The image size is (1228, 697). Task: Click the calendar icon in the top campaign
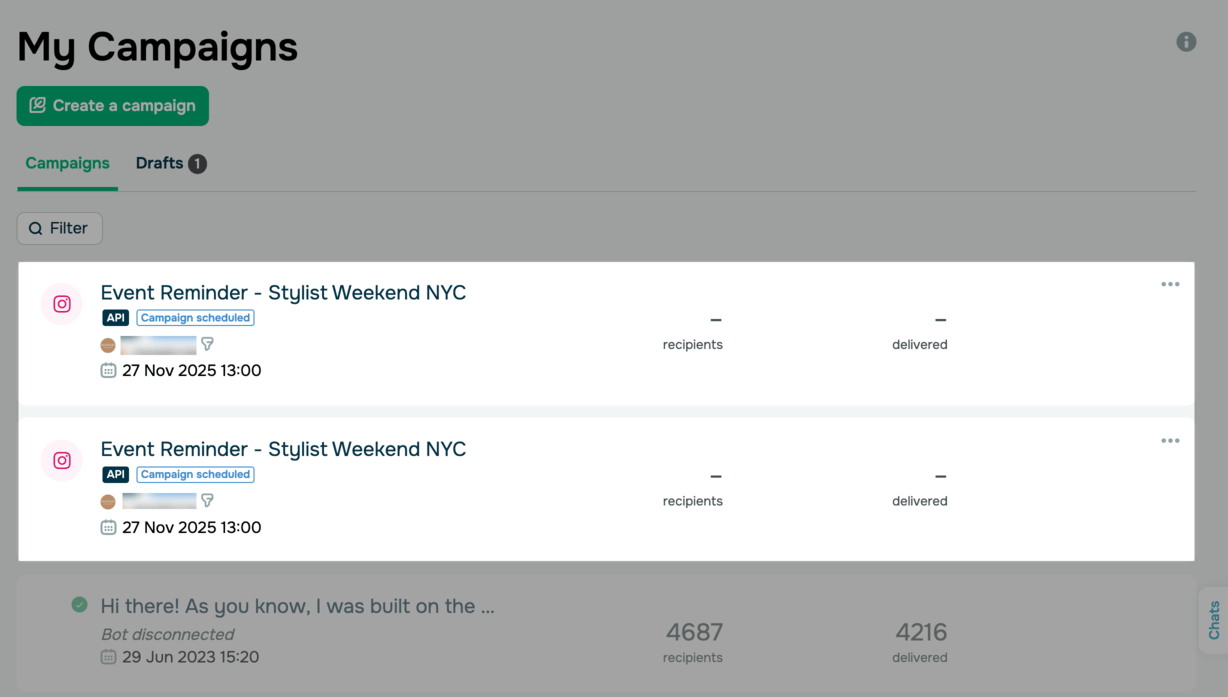(108, 371)
